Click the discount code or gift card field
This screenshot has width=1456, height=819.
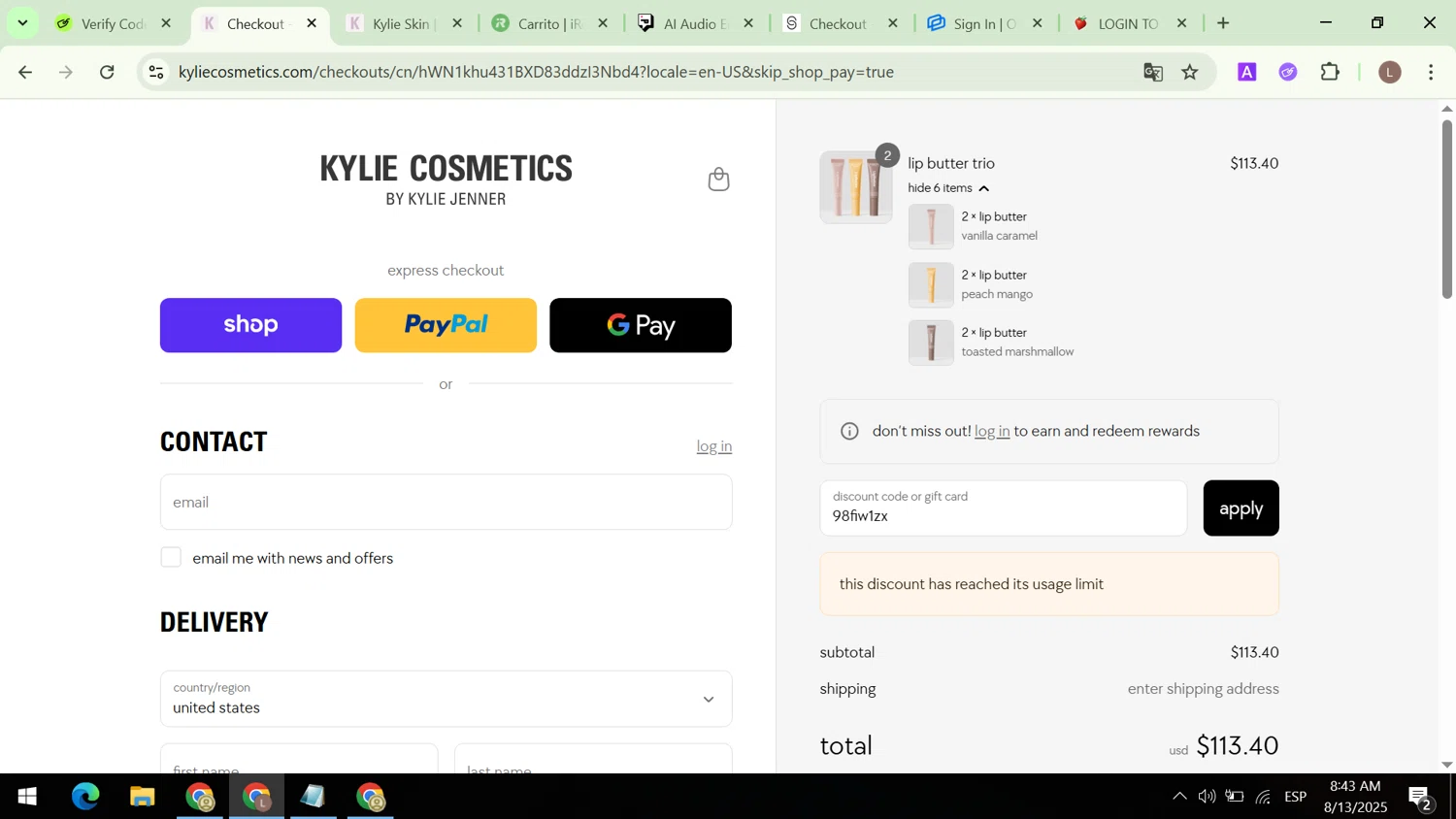pyautogui.click(x=1003, y=508)
